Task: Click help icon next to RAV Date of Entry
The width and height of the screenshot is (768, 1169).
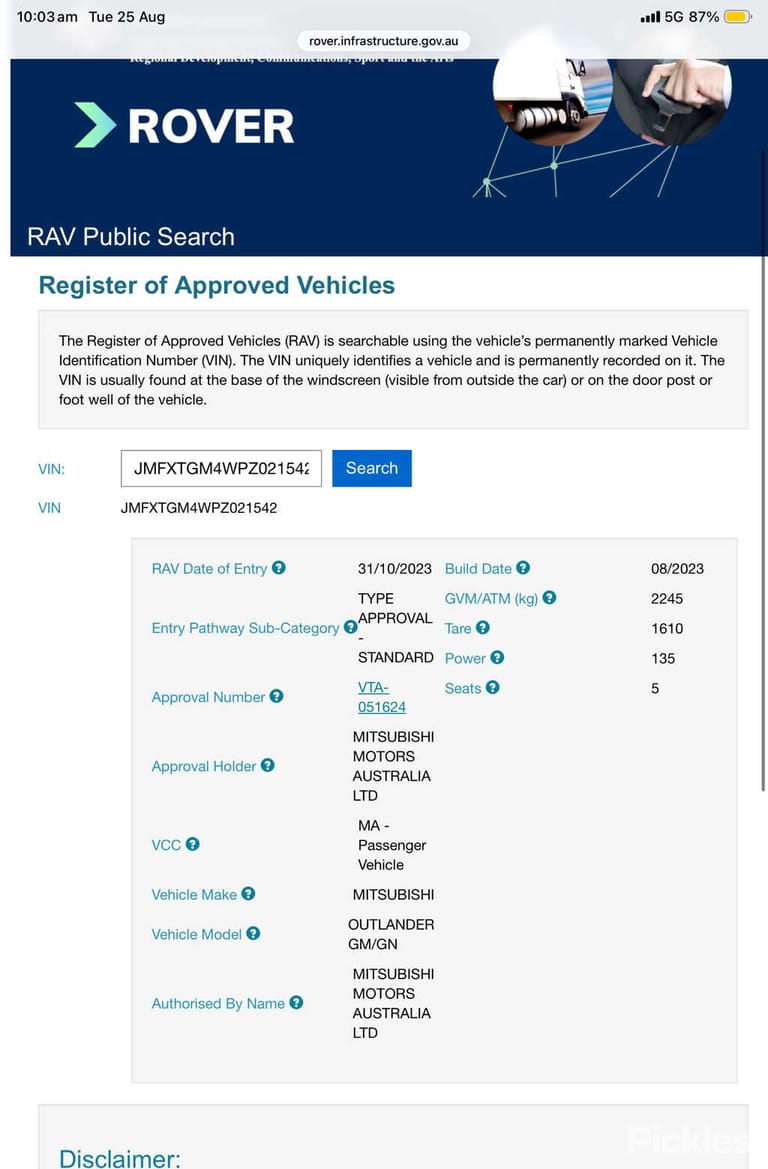Action: 279,567
